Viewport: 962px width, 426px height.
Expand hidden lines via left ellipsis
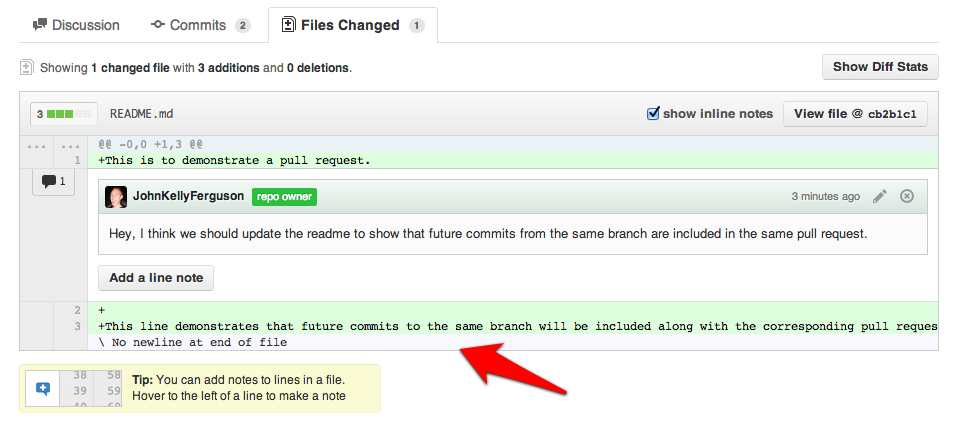tap(37, 145)
